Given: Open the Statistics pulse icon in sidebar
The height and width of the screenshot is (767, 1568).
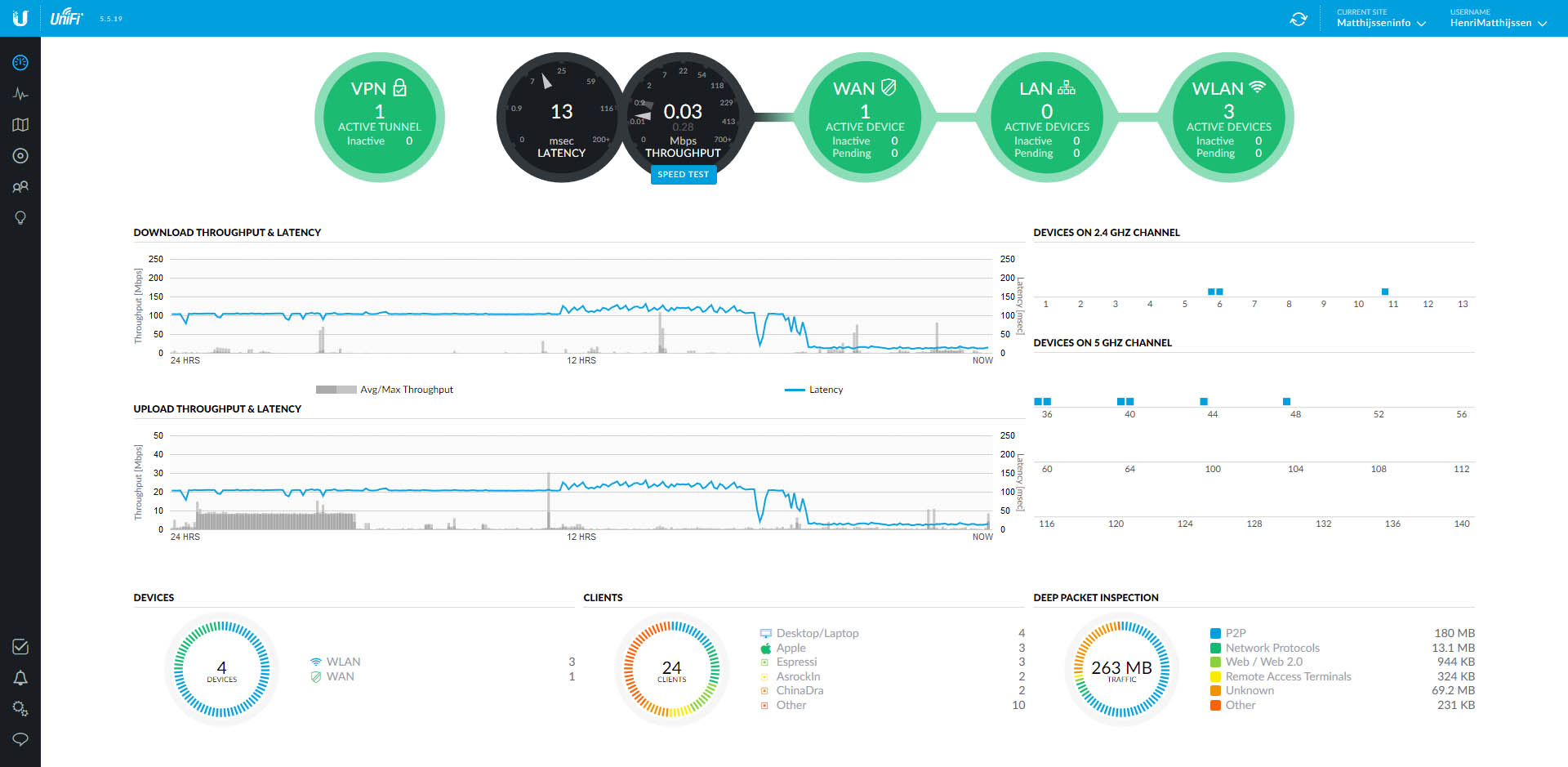Looking at the screenshot, I should pyautogui.click(x=20, y=94).
